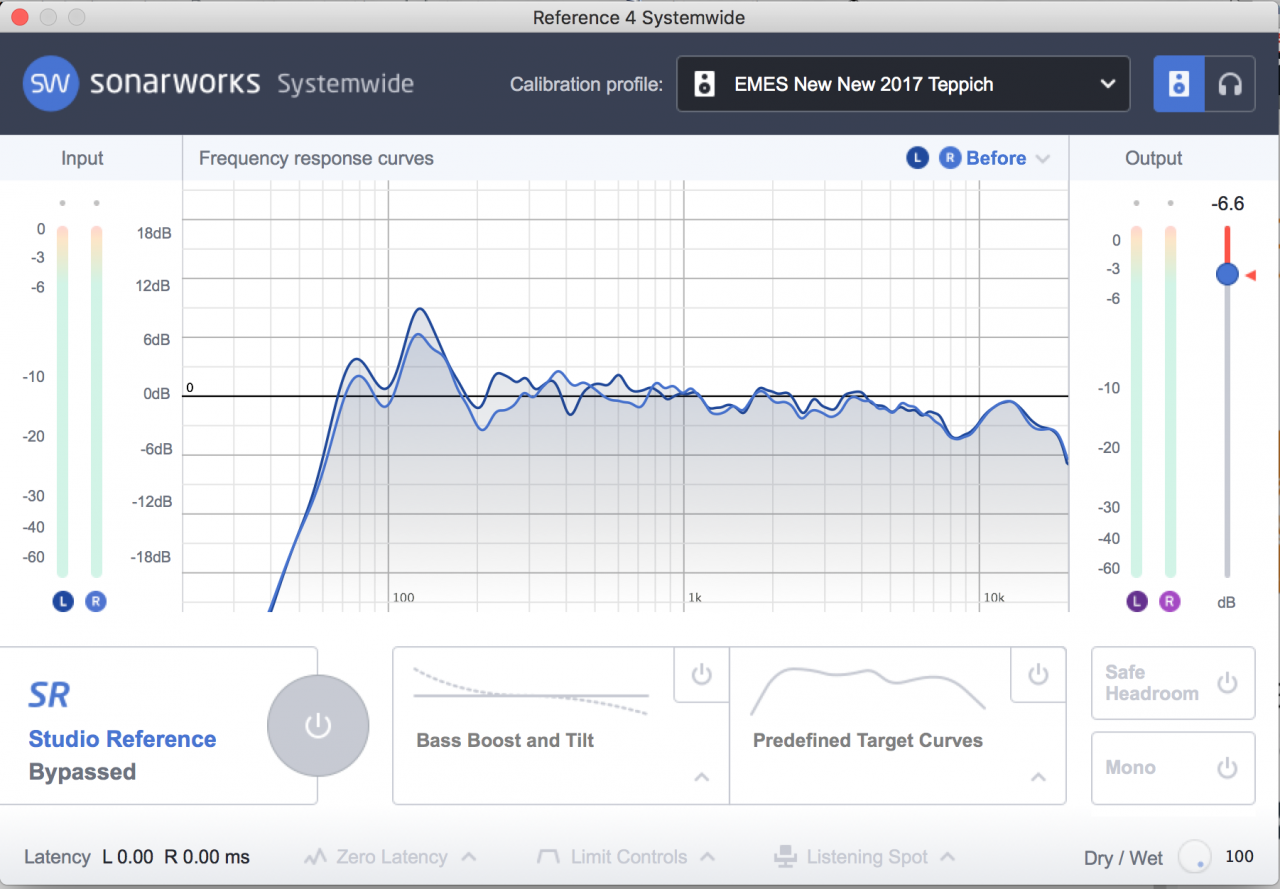Toggle Bass Boost and Tilt power
The width and height of the screenshot is (1280, 889).
coord(702,675)
